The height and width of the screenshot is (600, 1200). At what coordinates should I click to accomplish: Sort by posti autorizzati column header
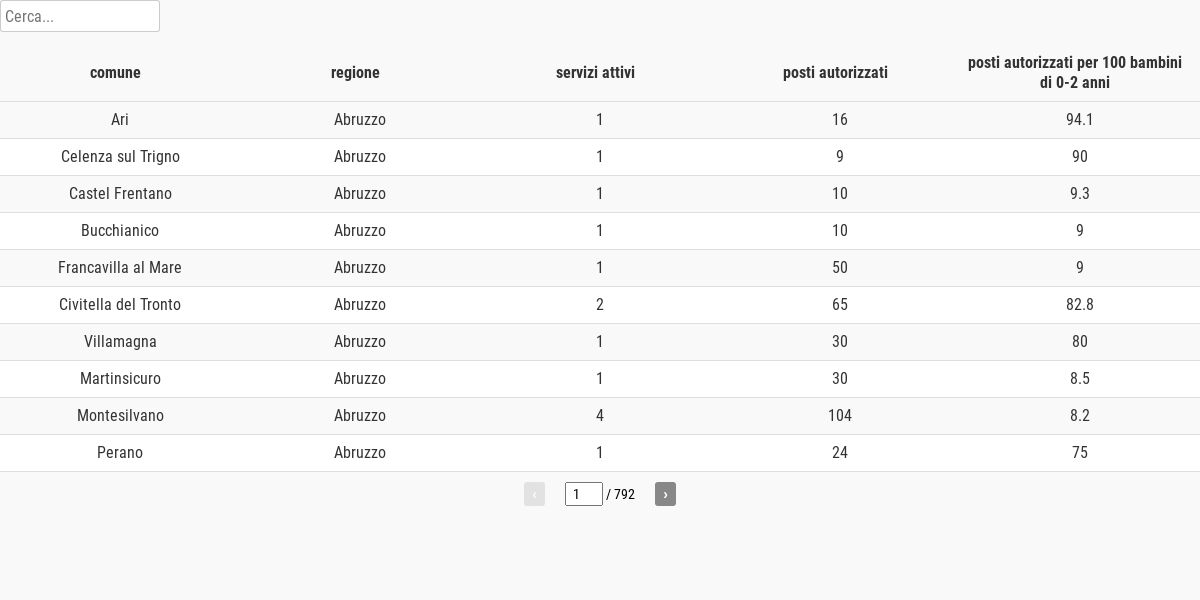(x=835, y=72)
